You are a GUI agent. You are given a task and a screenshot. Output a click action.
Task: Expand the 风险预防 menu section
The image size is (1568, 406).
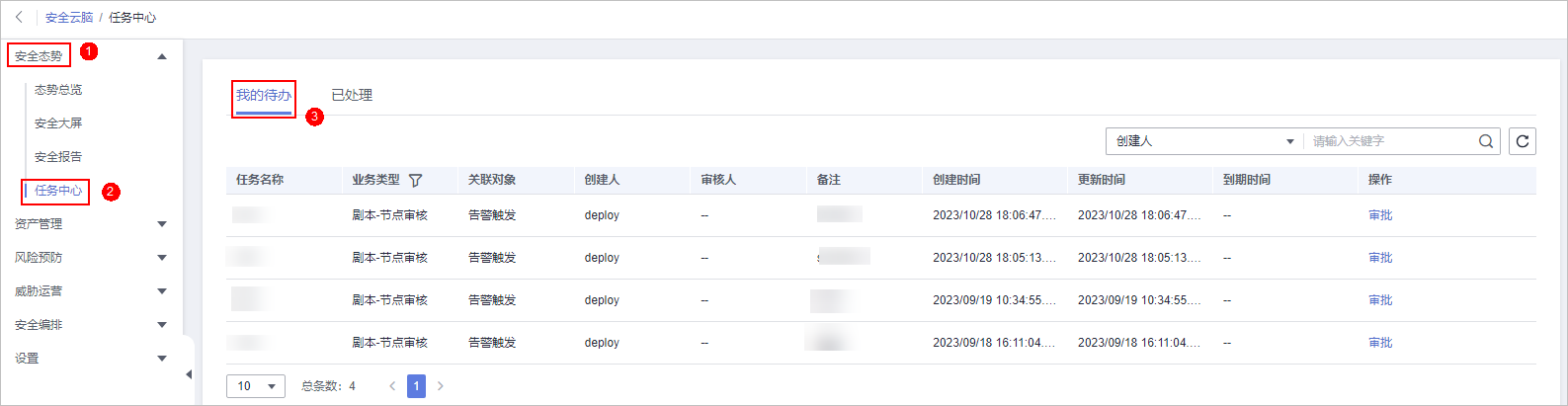point(162,258)
